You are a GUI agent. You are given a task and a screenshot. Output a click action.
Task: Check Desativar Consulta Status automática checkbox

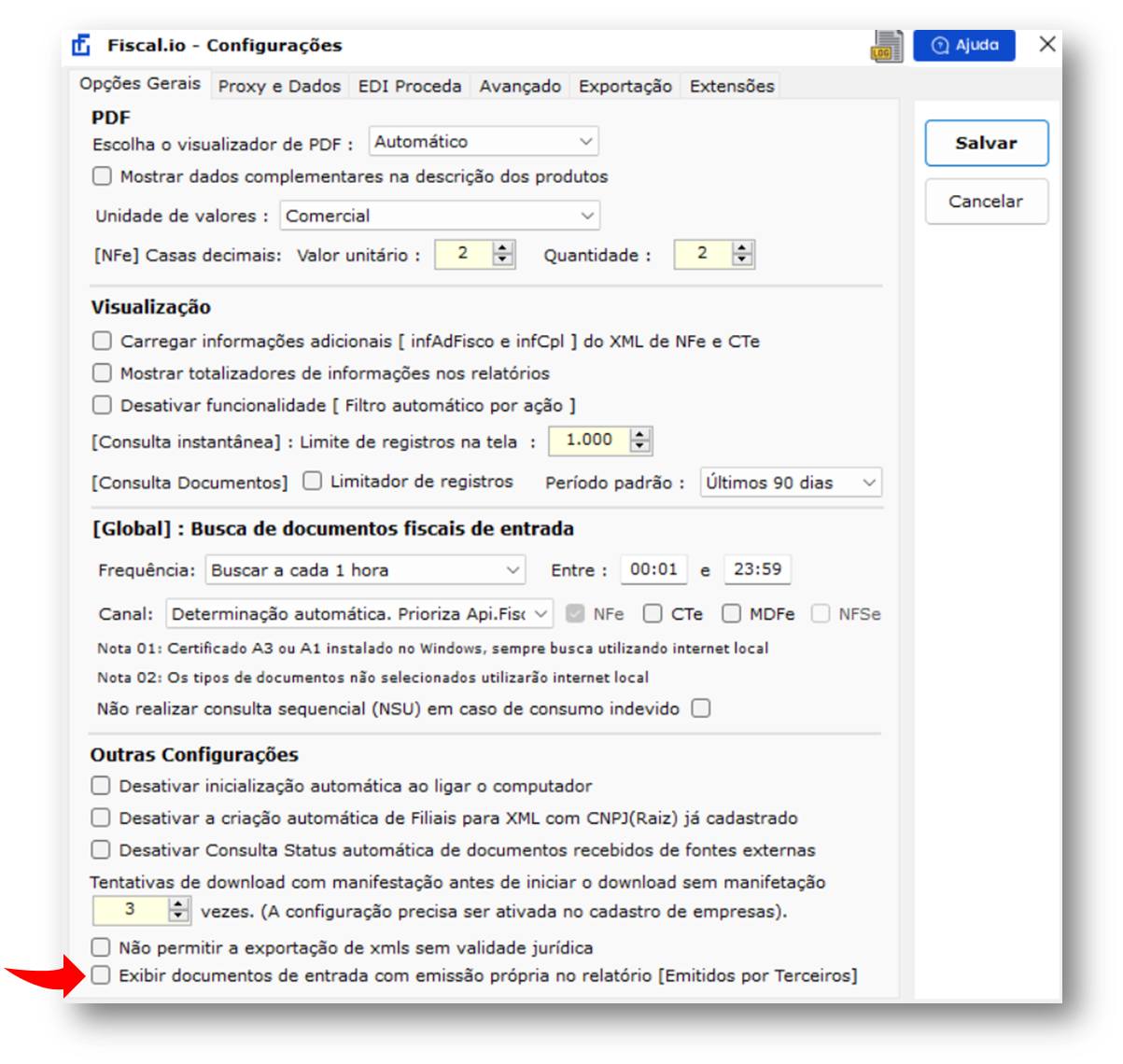pyautogui.click(x=101, y=849)
